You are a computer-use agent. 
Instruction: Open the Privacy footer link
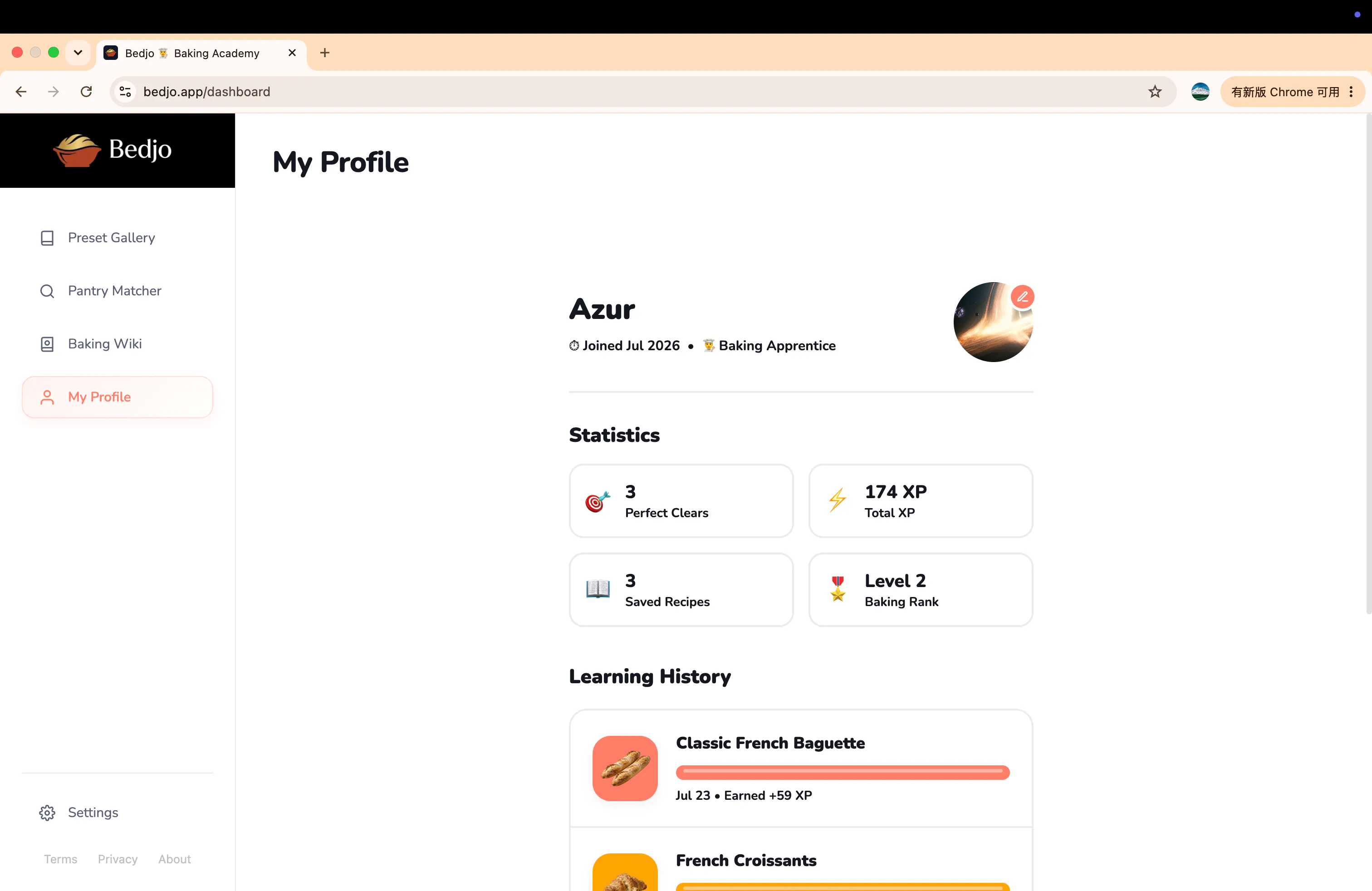coord(118,859)
